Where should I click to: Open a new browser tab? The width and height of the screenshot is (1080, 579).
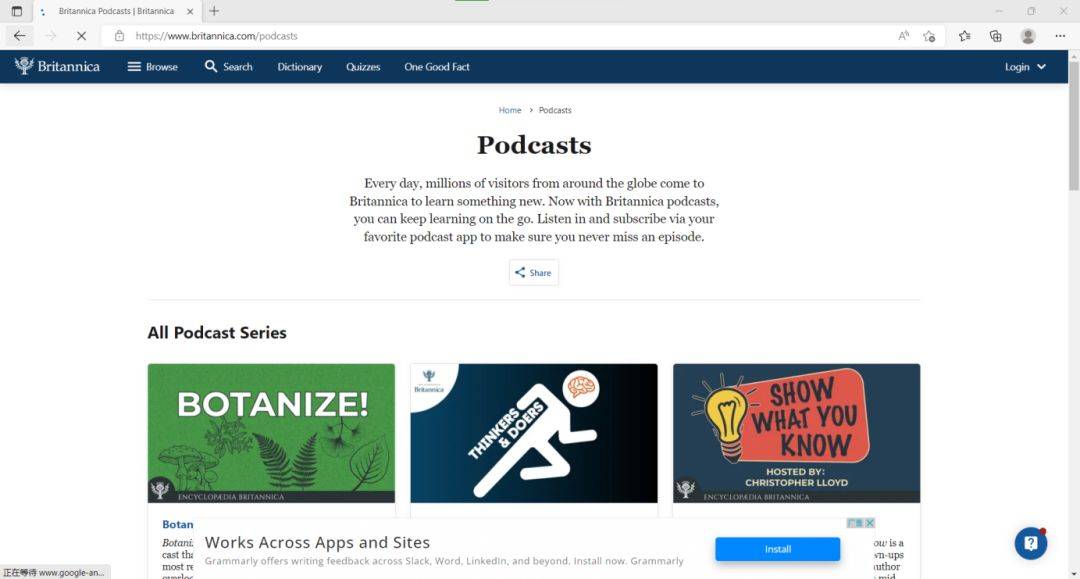pos(214,11)
